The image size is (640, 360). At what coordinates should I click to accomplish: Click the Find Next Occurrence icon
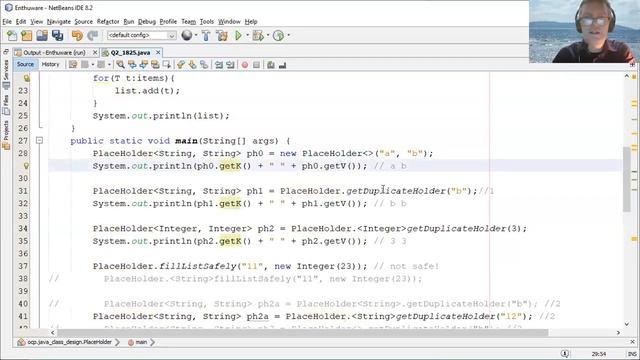pos(144,64)
